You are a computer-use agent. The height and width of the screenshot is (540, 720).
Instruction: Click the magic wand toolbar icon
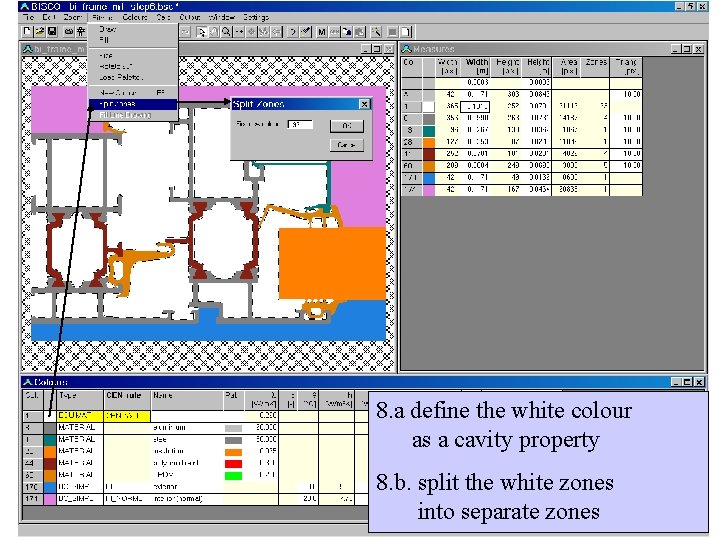point(376,32)
